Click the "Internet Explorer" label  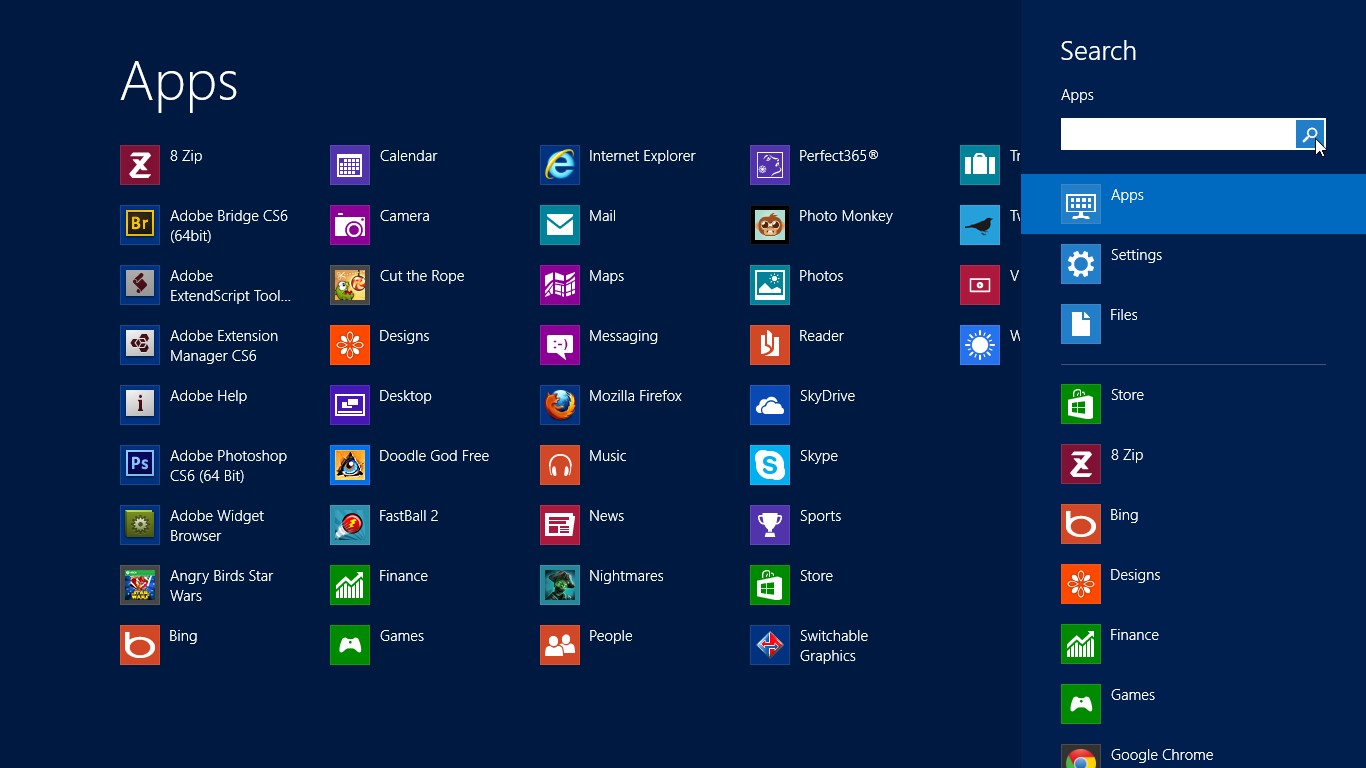click(x=642, y=156)
